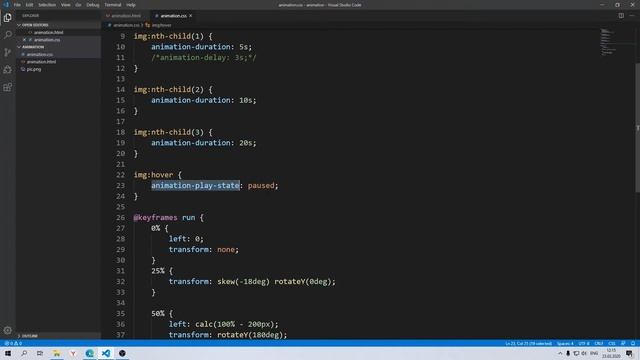Open the Manage gear in activity bar
Screen dimensions: 640x360
click(x=7, y=330)
